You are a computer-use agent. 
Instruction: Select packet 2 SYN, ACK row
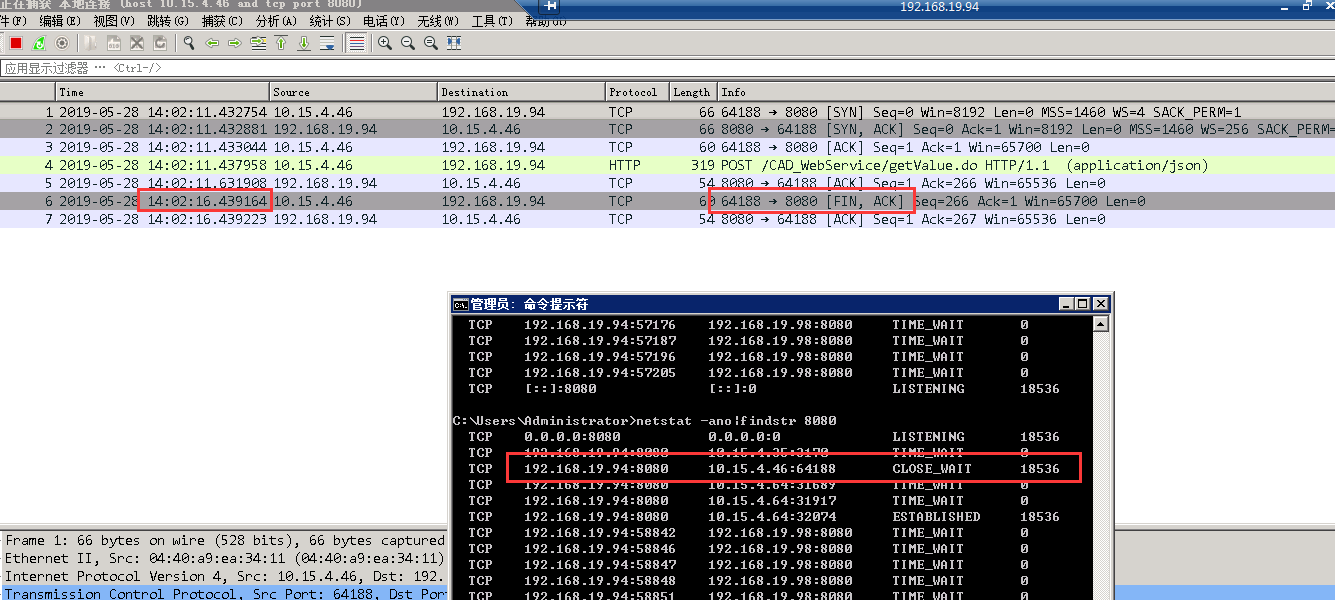pyautogui.click(x=667, y=129)
